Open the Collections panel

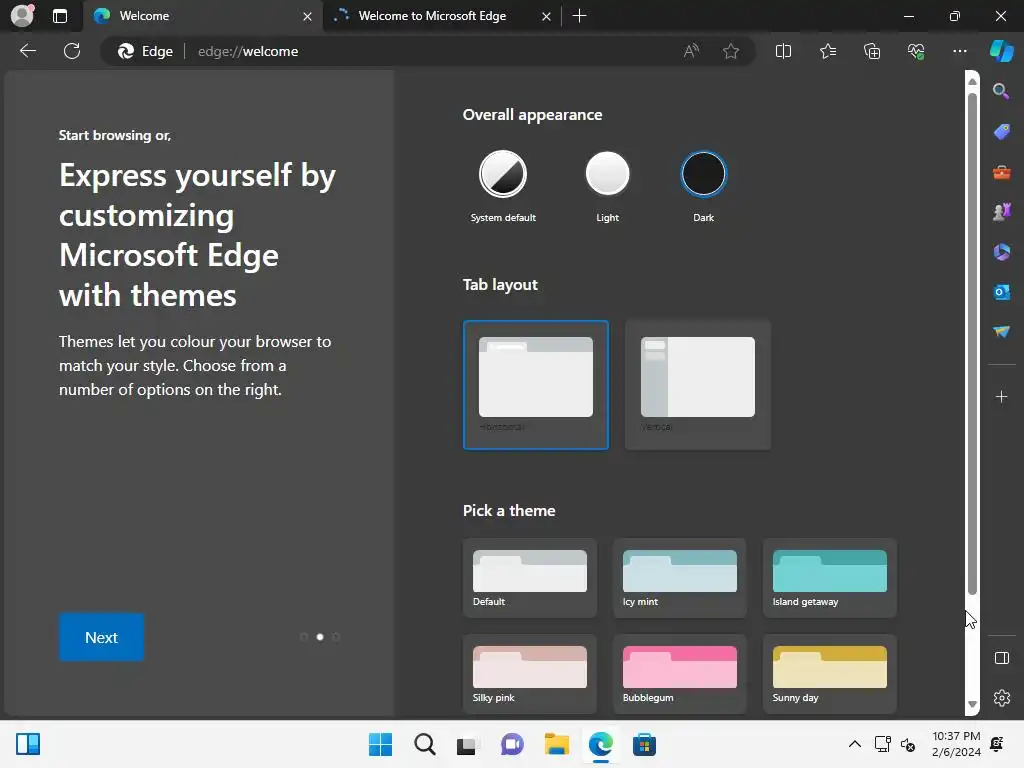[x=872, y=51]
